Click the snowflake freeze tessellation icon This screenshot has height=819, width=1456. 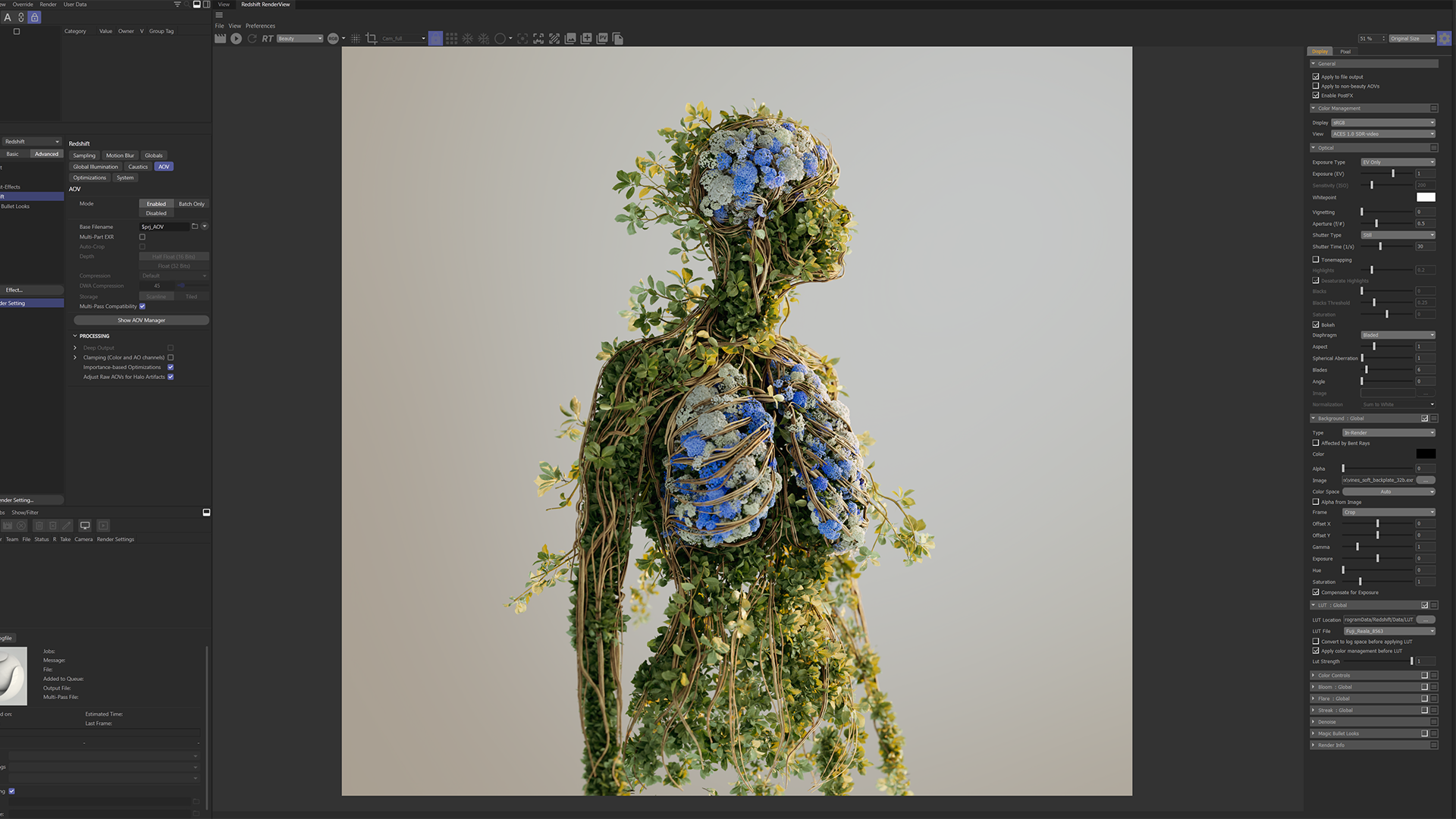[x=467, y=39]
